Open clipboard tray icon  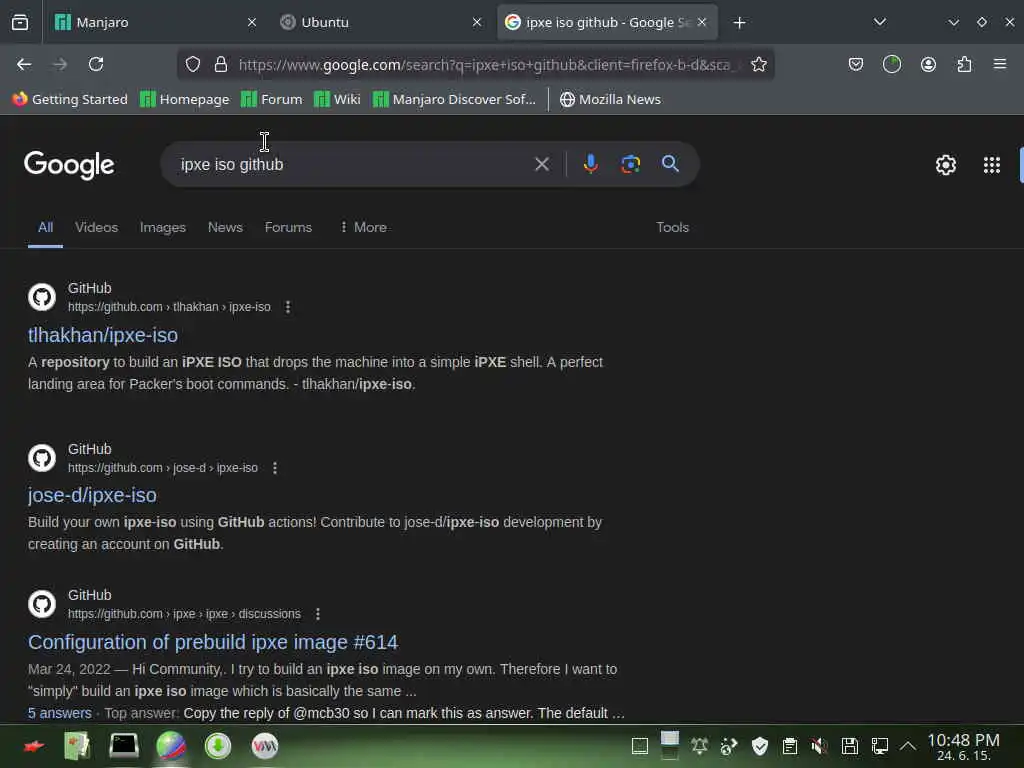(790, 746)
